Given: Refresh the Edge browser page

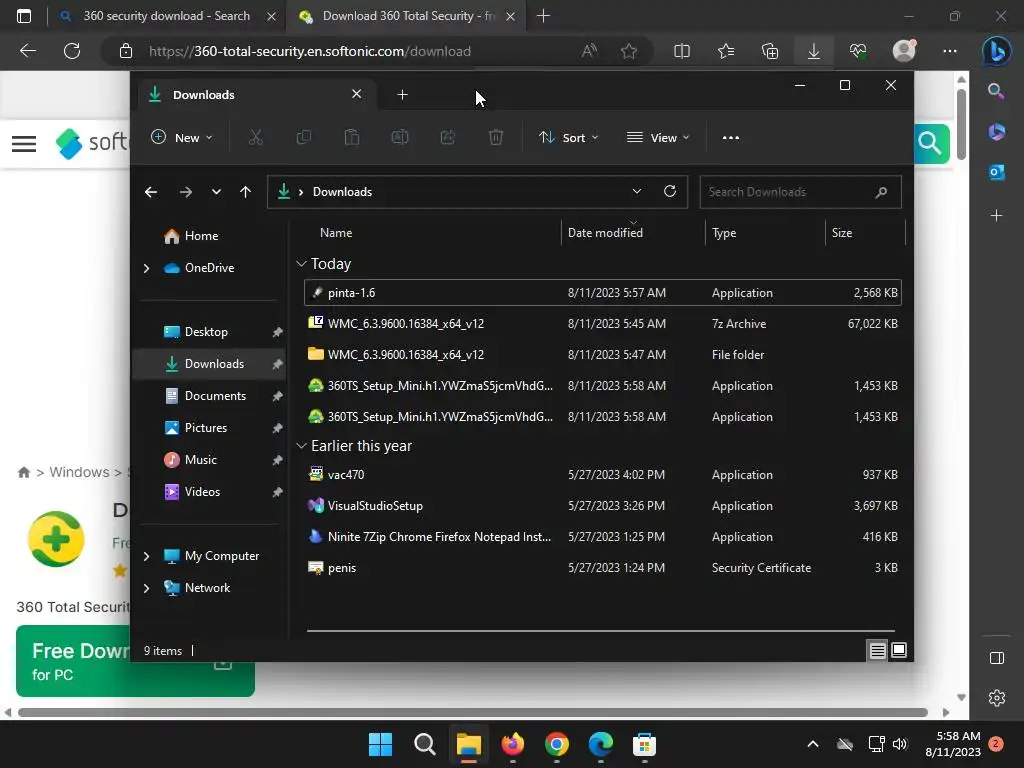Looking at the screenshot, I should coord(72,51).
